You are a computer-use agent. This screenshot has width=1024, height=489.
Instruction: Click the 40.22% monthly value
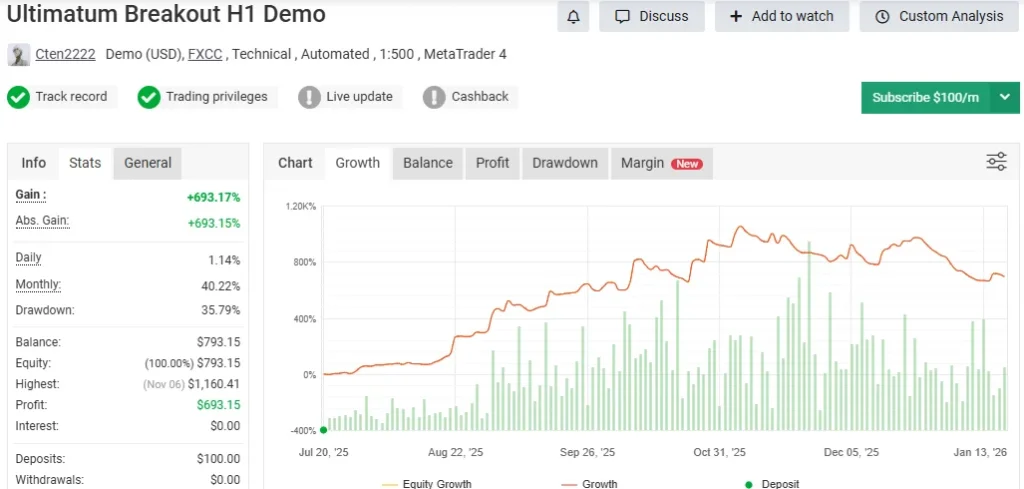click(x=221, y=287)
